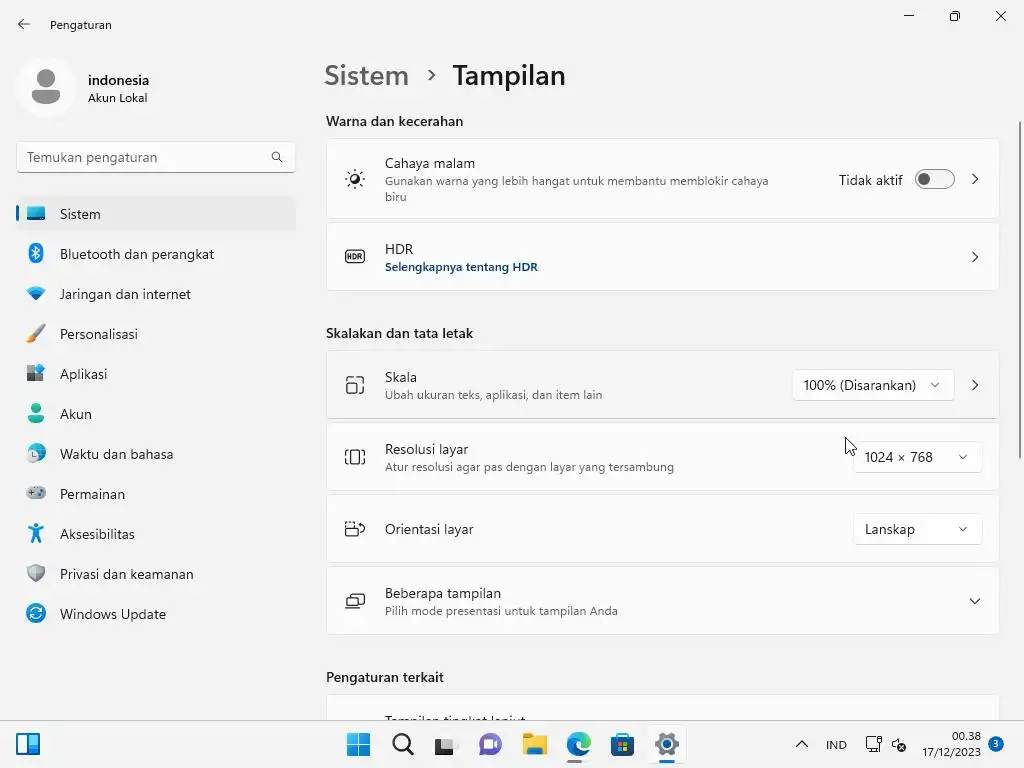Select Sistem in the sidebar
The image size is (1024, 768).
click(x=156, y=214)
